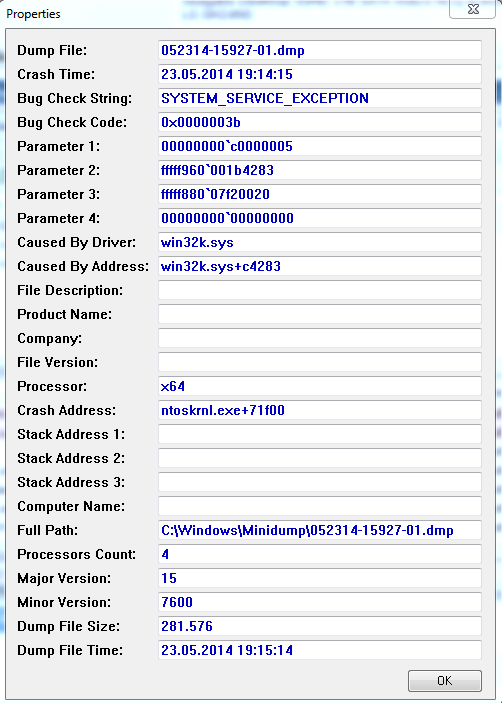Click the "Bug Check String:" label
This screenshot has width=502, height=703.
(74, 99)
